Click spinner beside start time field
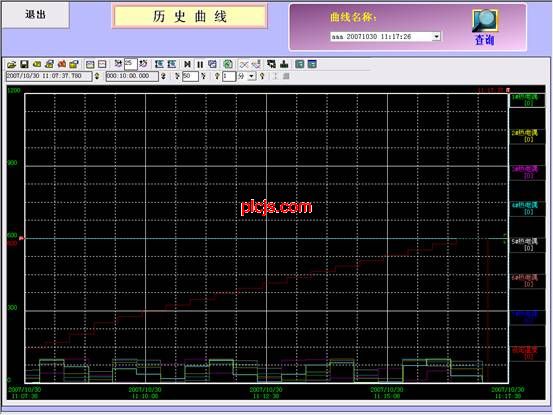553x415 pixels. [x=97, y=76]
